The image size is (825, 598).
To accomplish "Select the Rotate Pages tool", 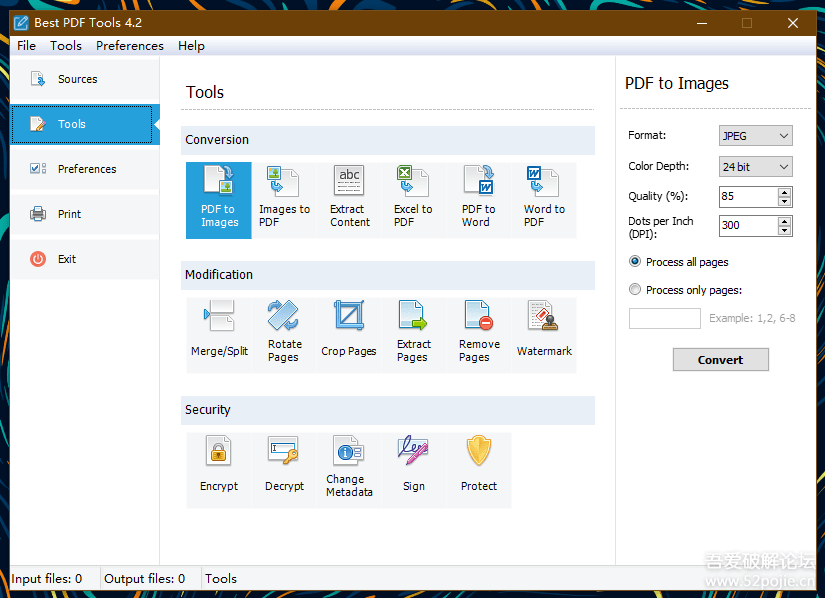I will 284,335.
